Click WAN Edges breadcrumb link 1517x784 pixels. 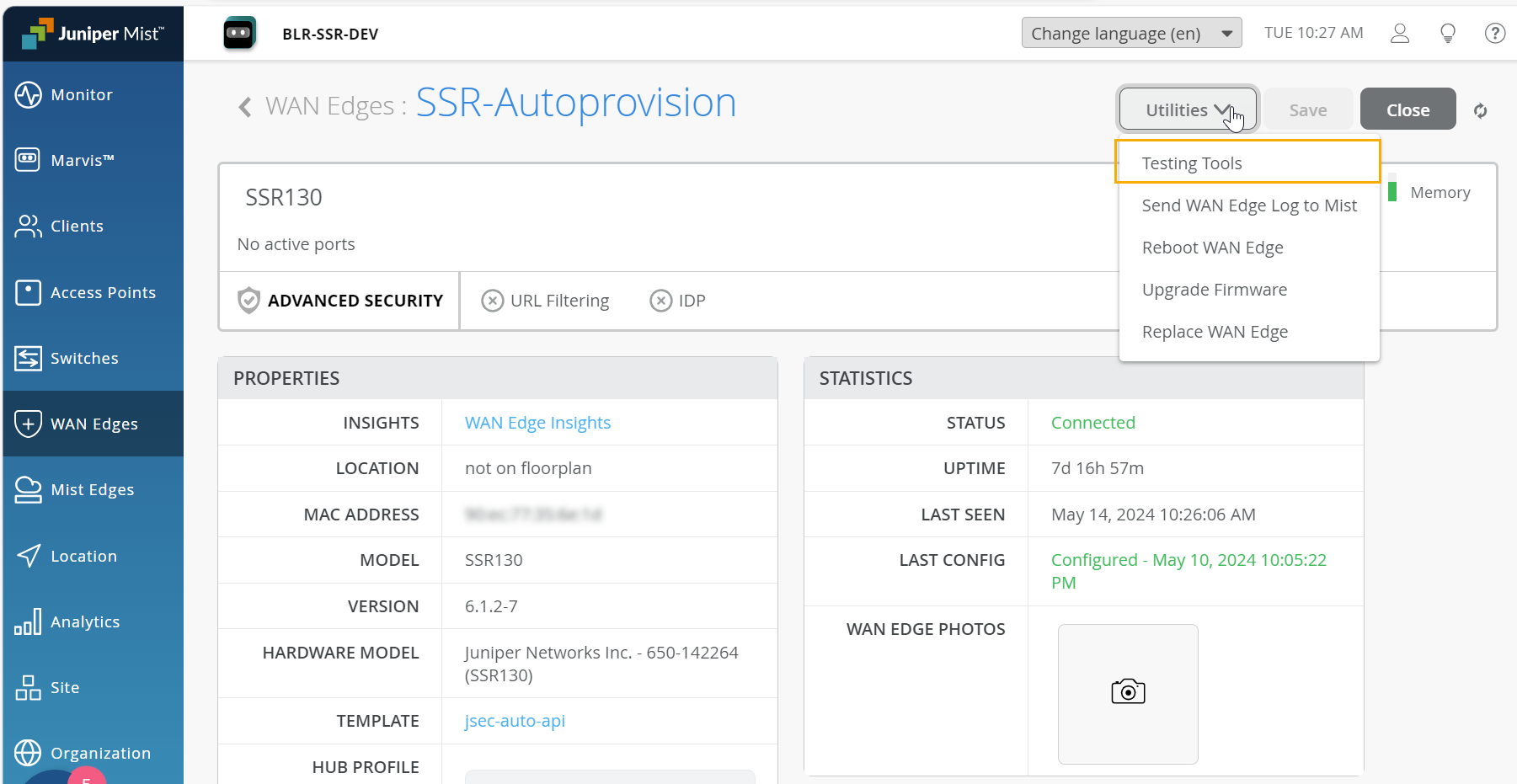tap(329, 106)
